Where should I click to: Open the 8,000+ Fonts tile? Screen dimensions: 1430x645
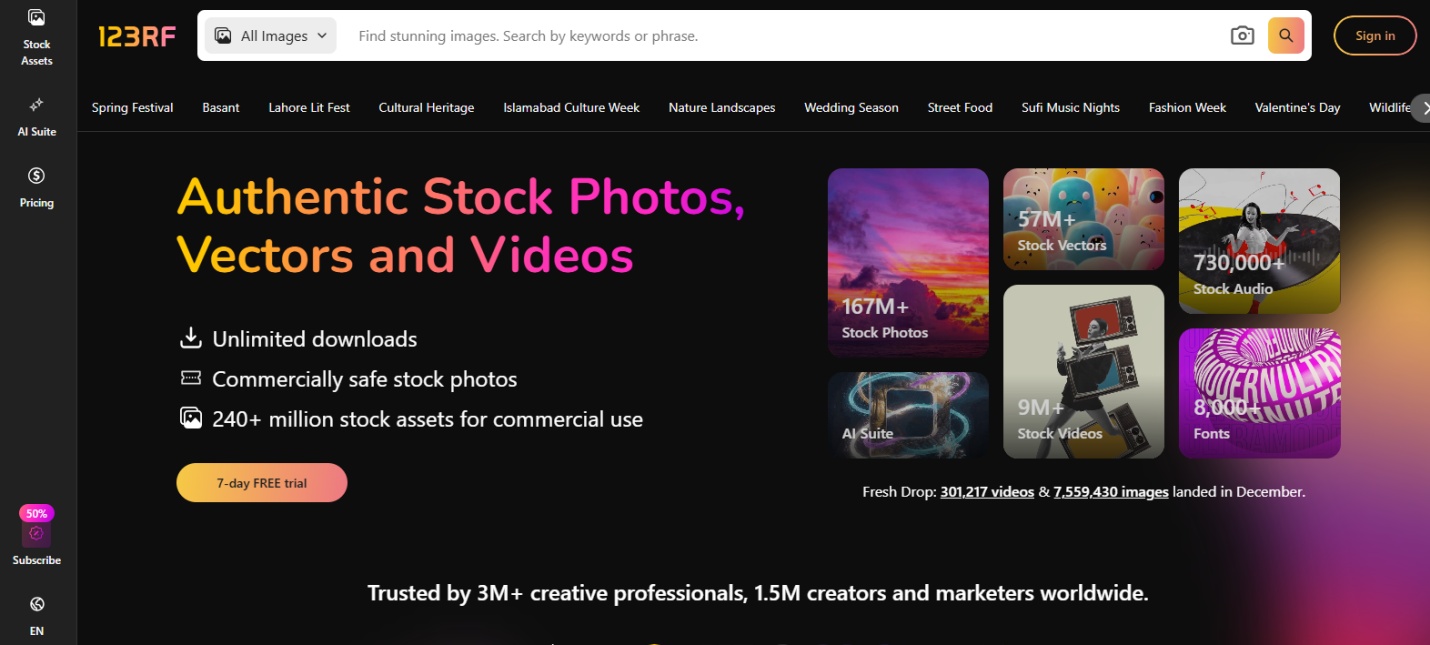click(1259, 393)
